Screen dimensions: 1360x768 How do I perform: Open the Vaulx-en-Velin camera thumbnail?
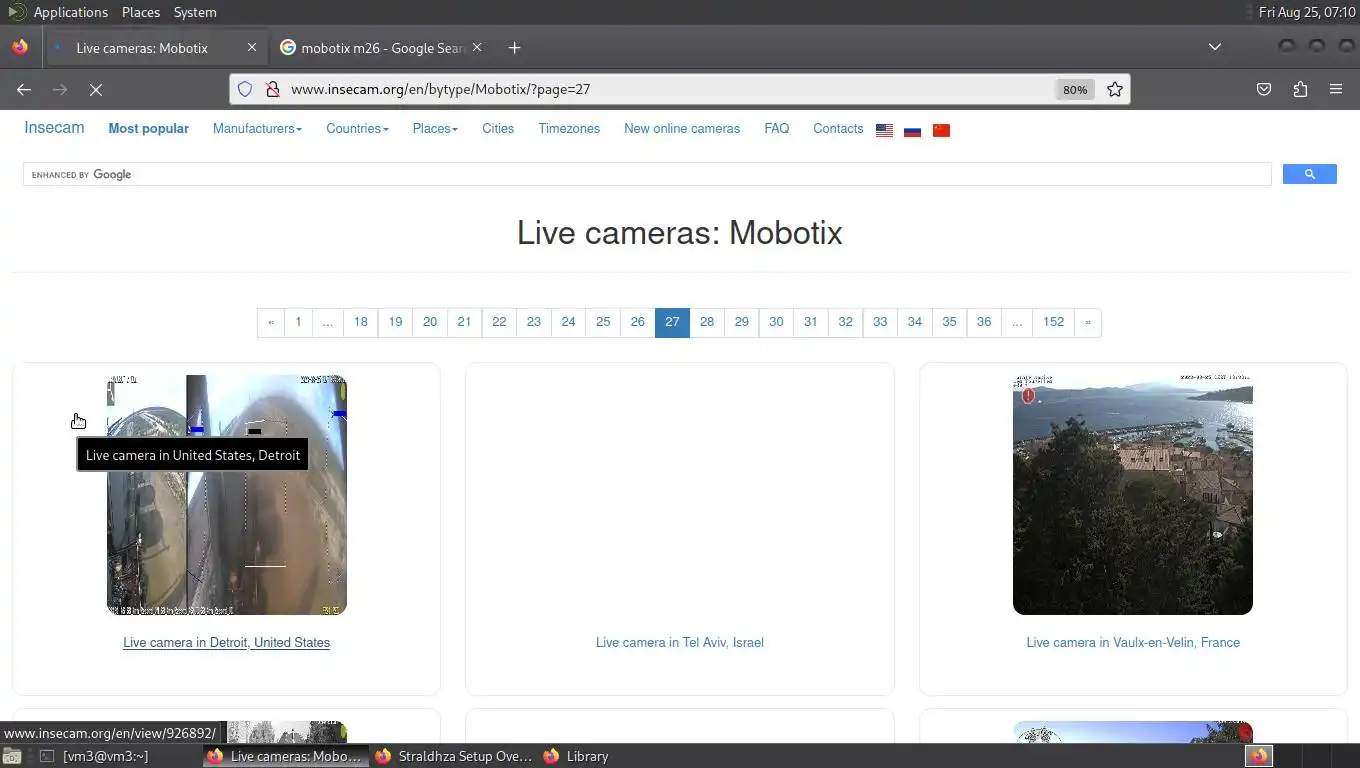pos(1133,495)
